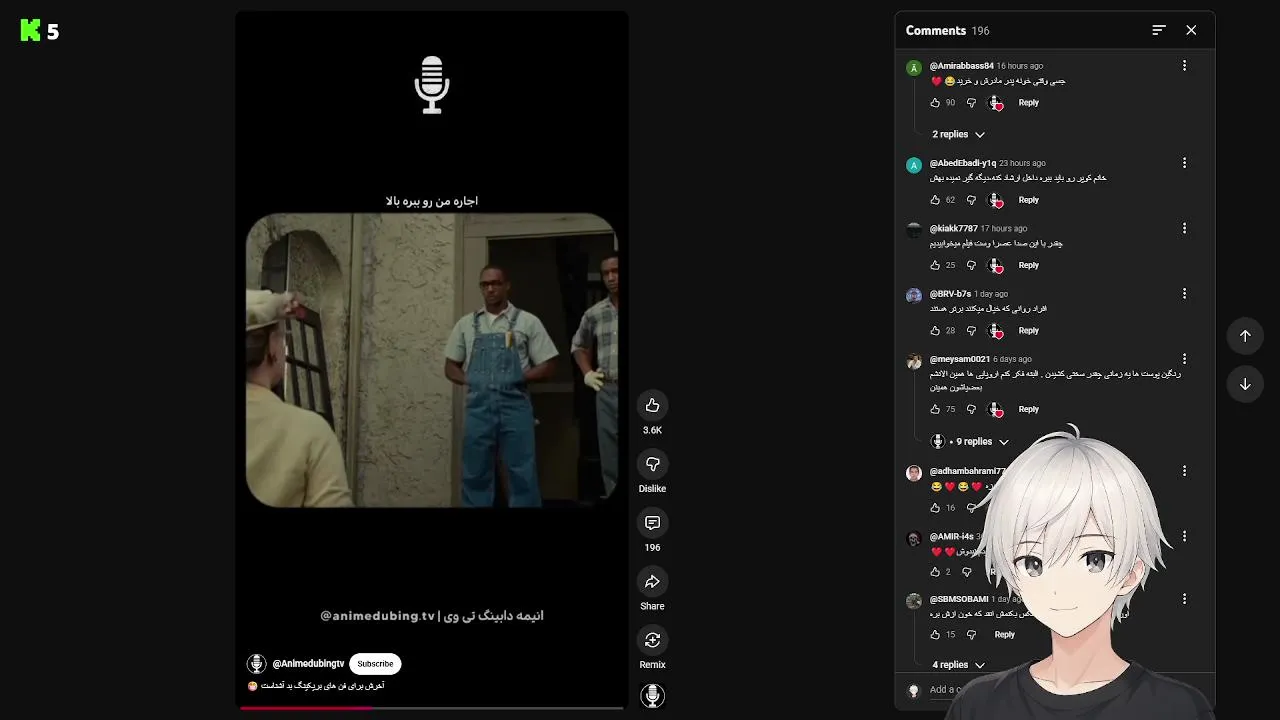Viewport: 1280px width, 720px height.
Task: Open the Remix option
Action: 652,640
